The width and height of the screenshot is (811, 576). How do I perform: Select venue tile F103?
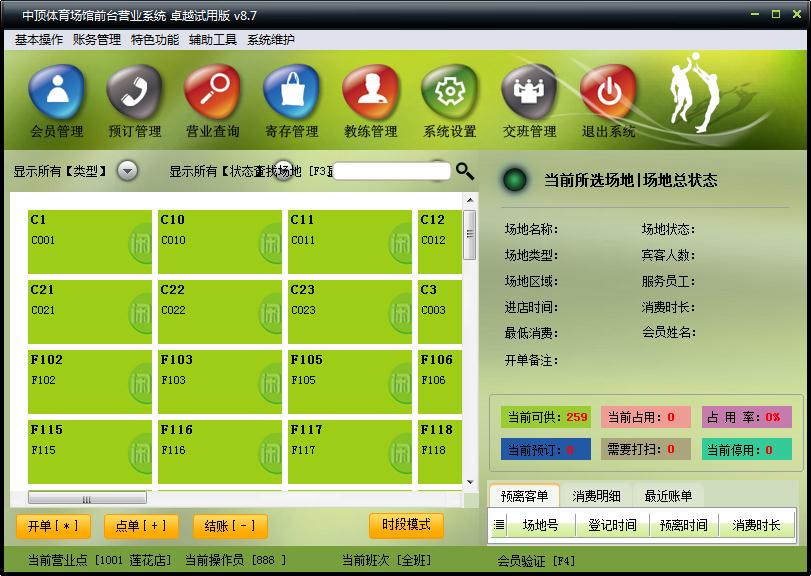point(220,381)
